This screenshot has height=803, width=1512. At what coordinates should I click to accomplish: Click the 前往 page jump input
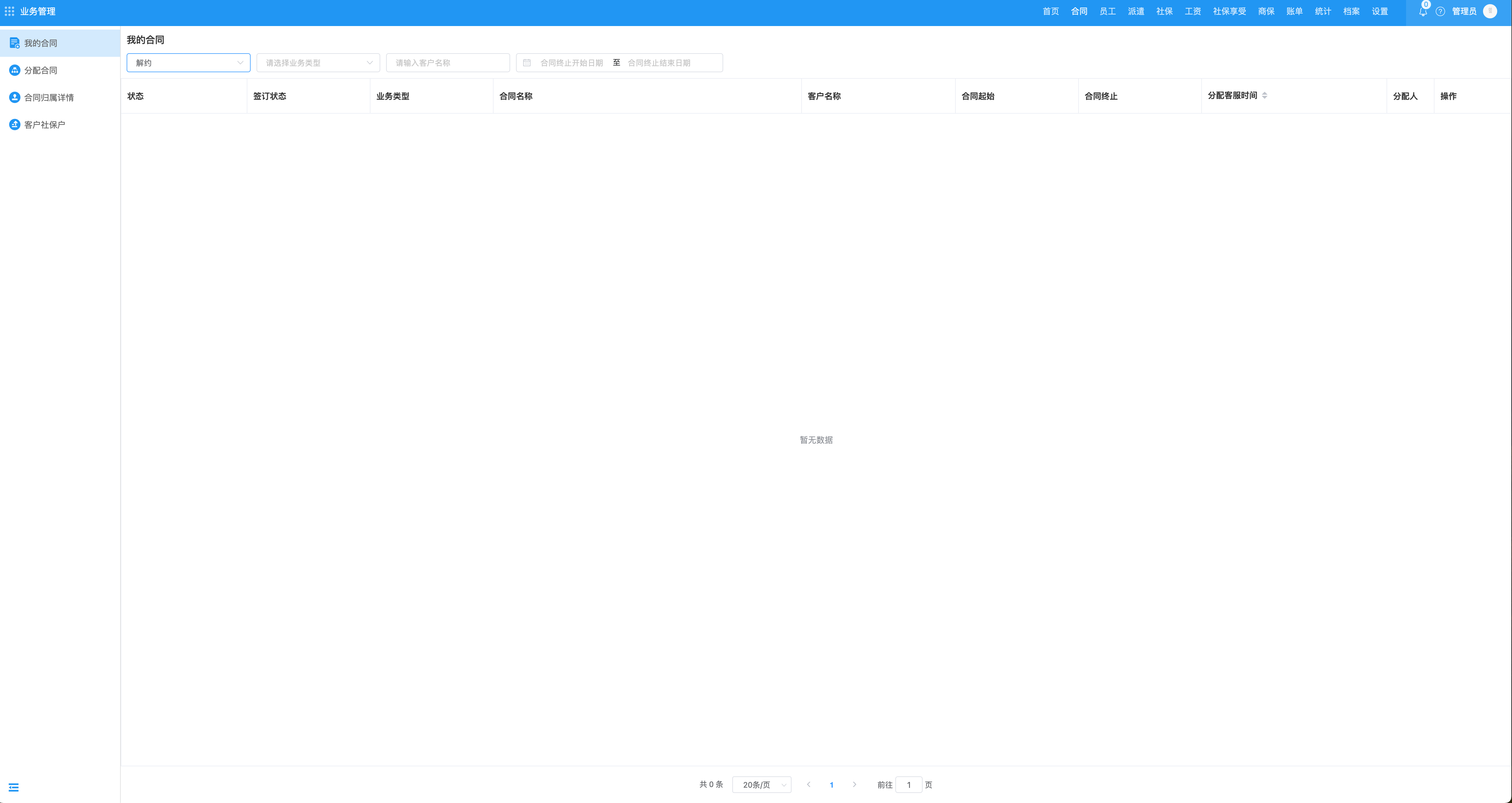coord(909,784)
